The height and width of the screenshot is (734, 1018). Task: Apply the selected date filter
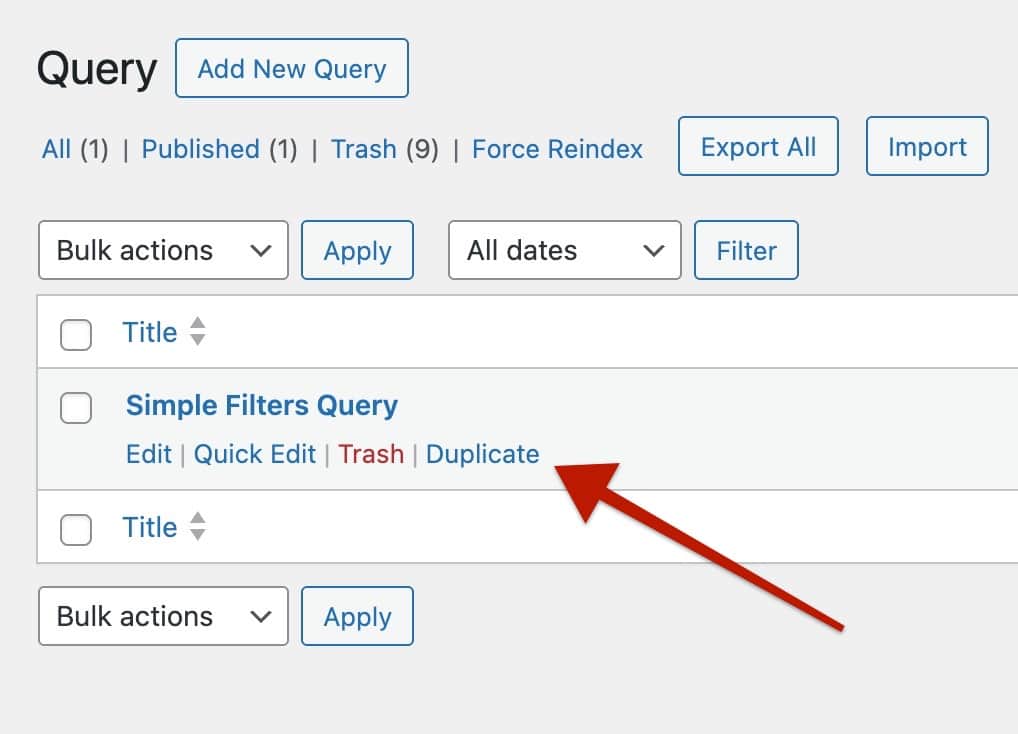pos(746,250)
